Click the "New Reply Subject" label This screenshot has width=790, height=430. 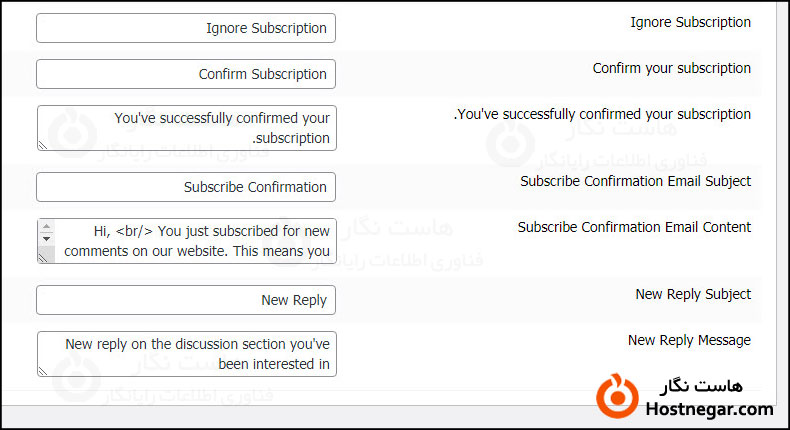pyautogui.click(x=693, y=294)
